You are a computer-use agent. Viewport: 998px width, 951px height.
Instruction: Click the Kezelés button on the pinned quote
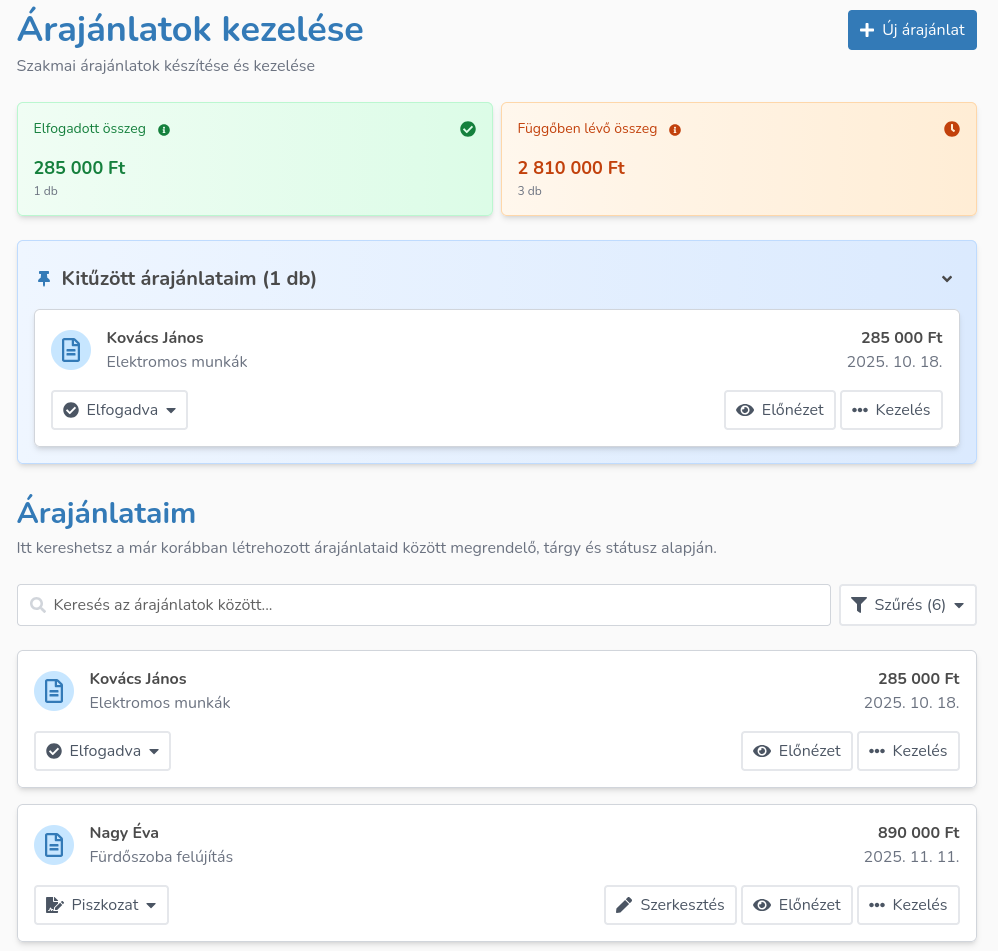[891, 410]
